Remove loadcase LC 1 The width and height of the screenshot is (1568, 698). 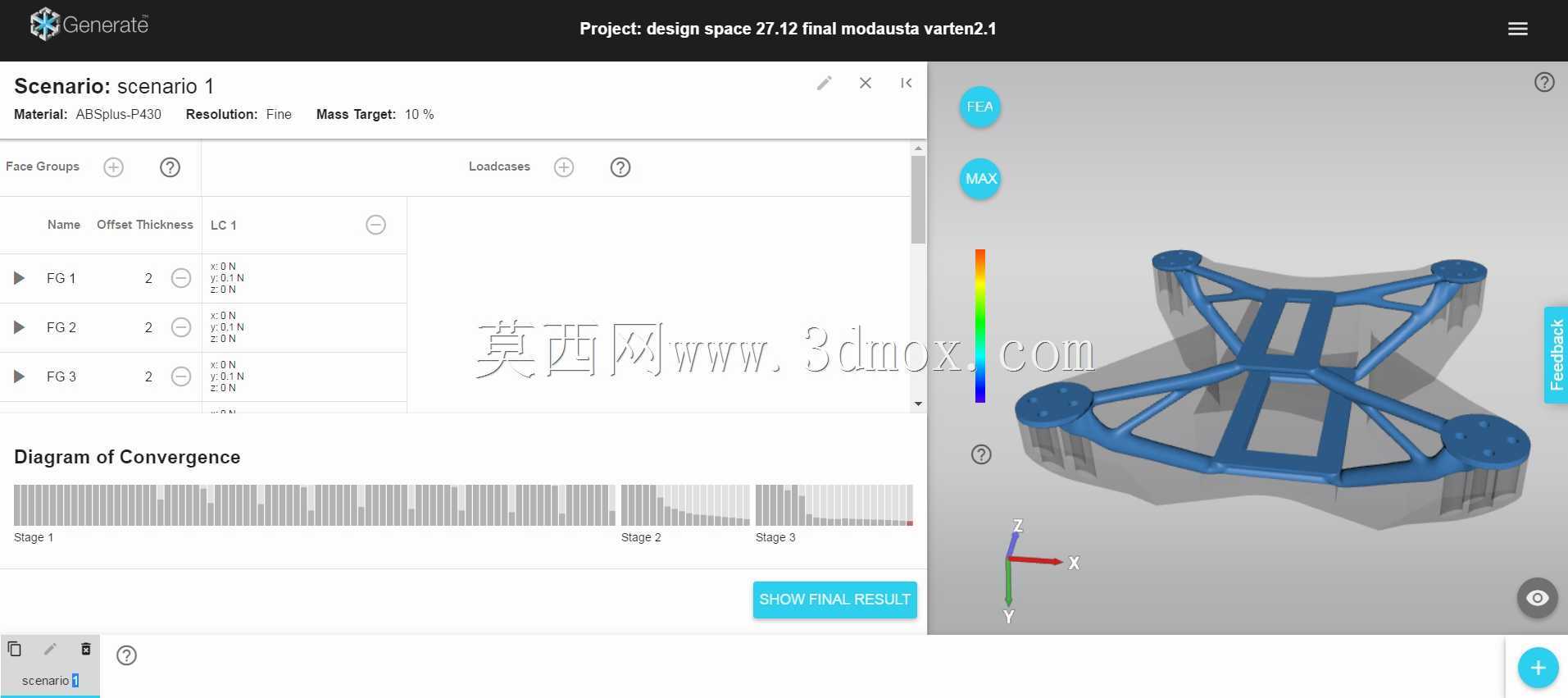click(375, 225)
